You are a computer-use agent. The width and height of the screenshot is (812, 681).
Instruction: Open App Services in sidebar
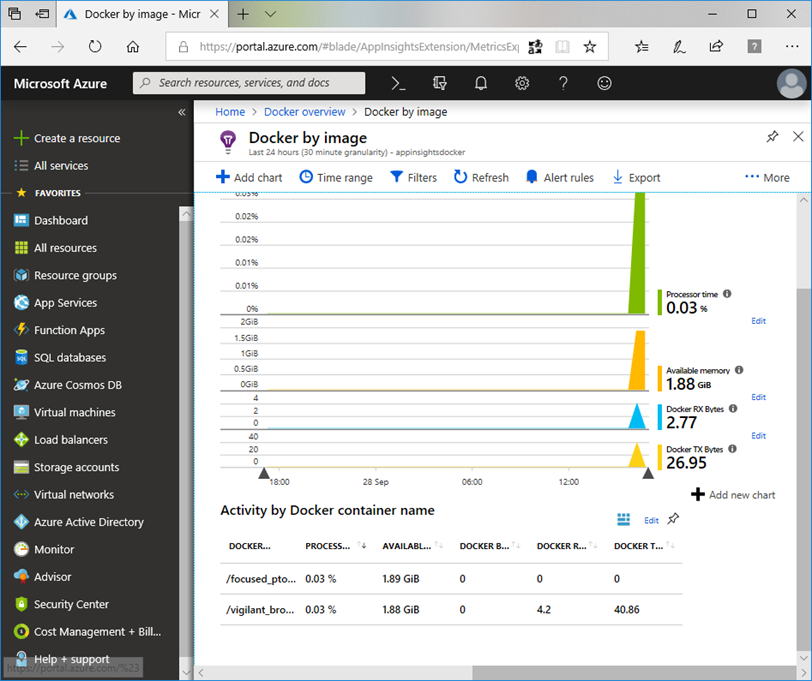pos(55,303)
